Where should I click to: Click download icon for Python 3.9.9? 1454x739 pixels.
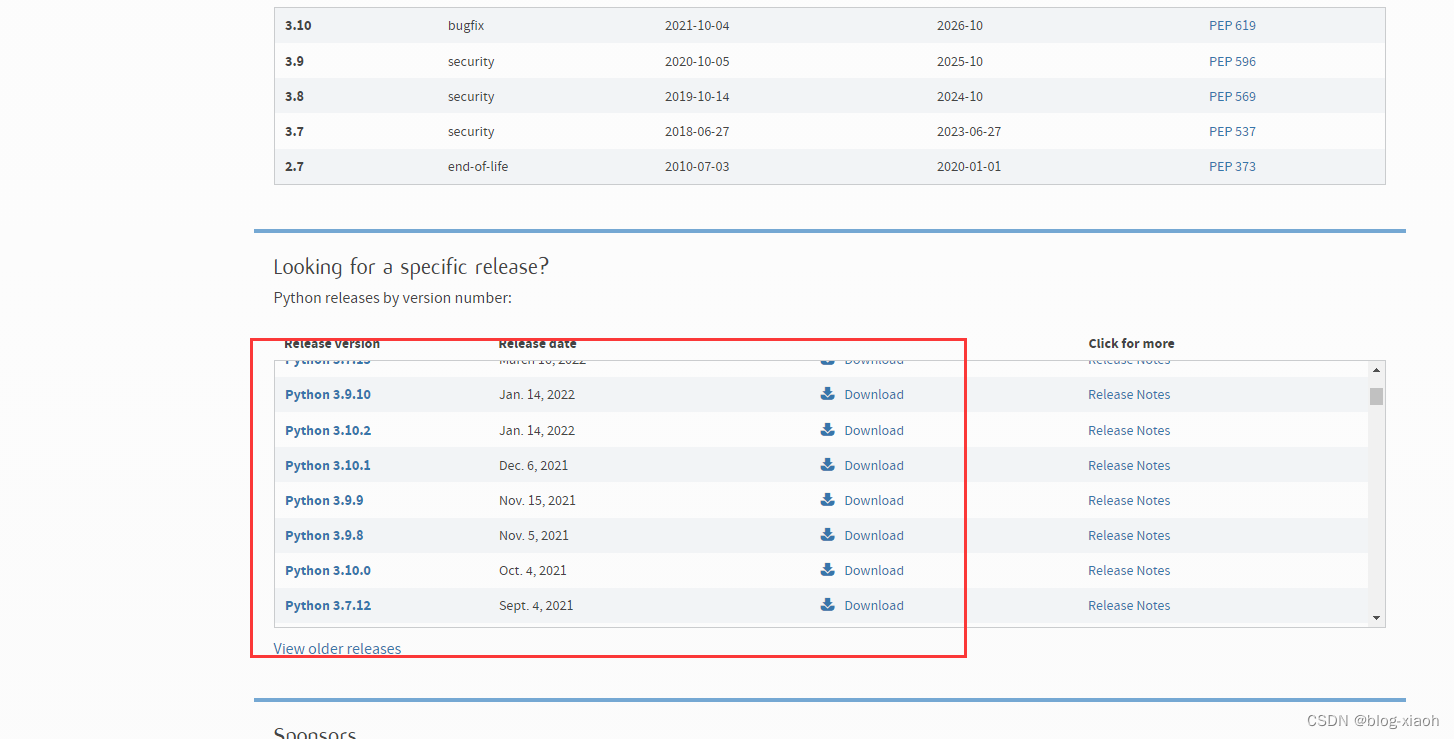click(827, 500)
